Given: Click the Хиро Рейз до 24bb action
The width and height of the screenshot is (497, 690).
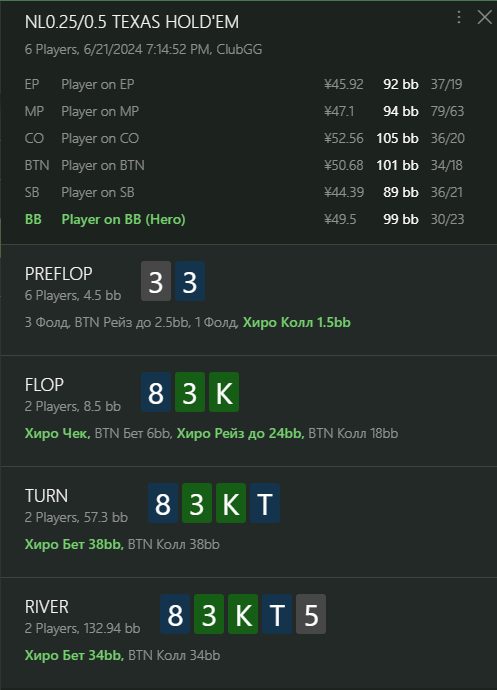Looking at the screenshot, I should 240,433.
